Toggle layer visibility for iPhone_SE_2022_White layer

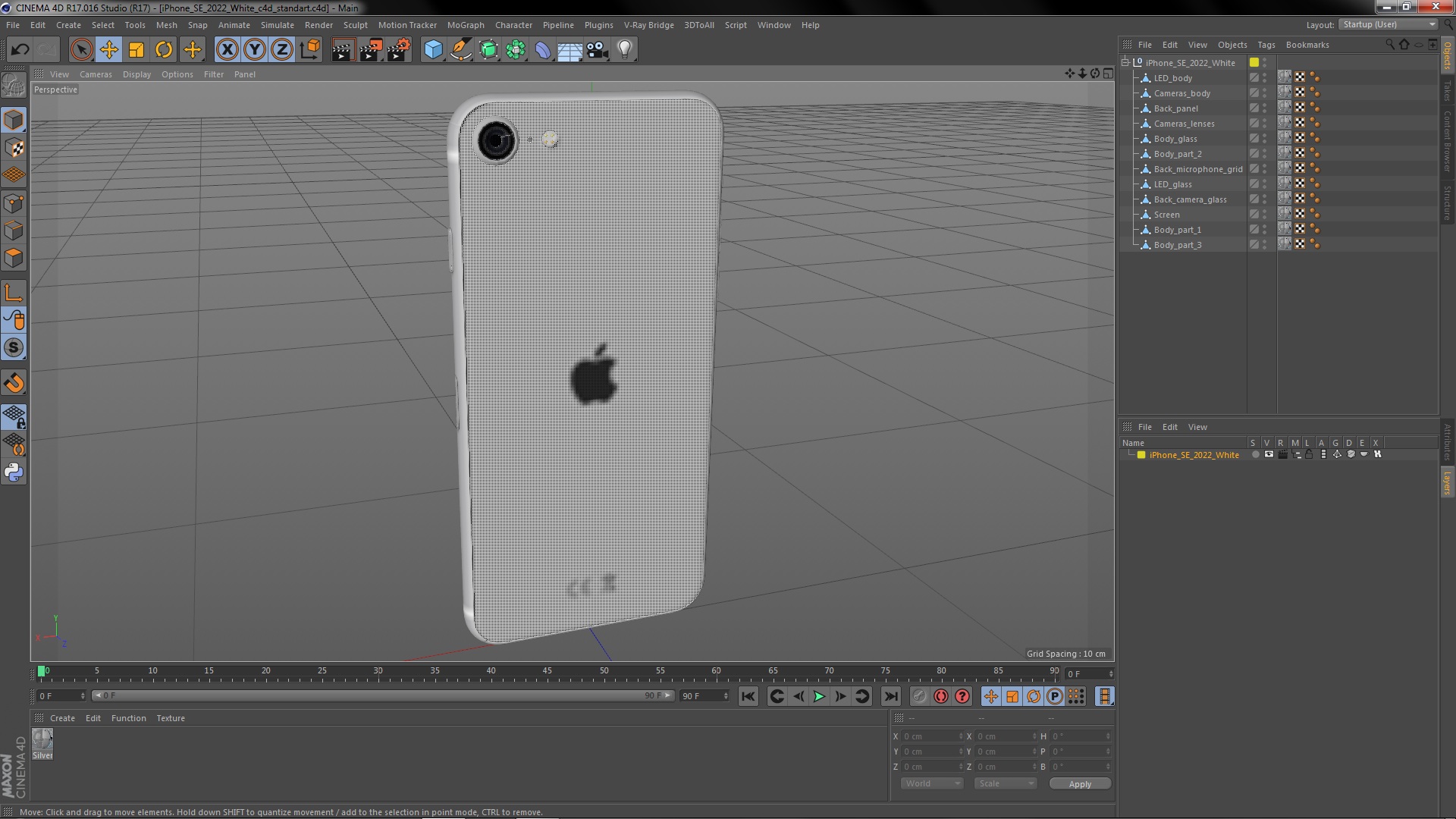click(1269, 455)
